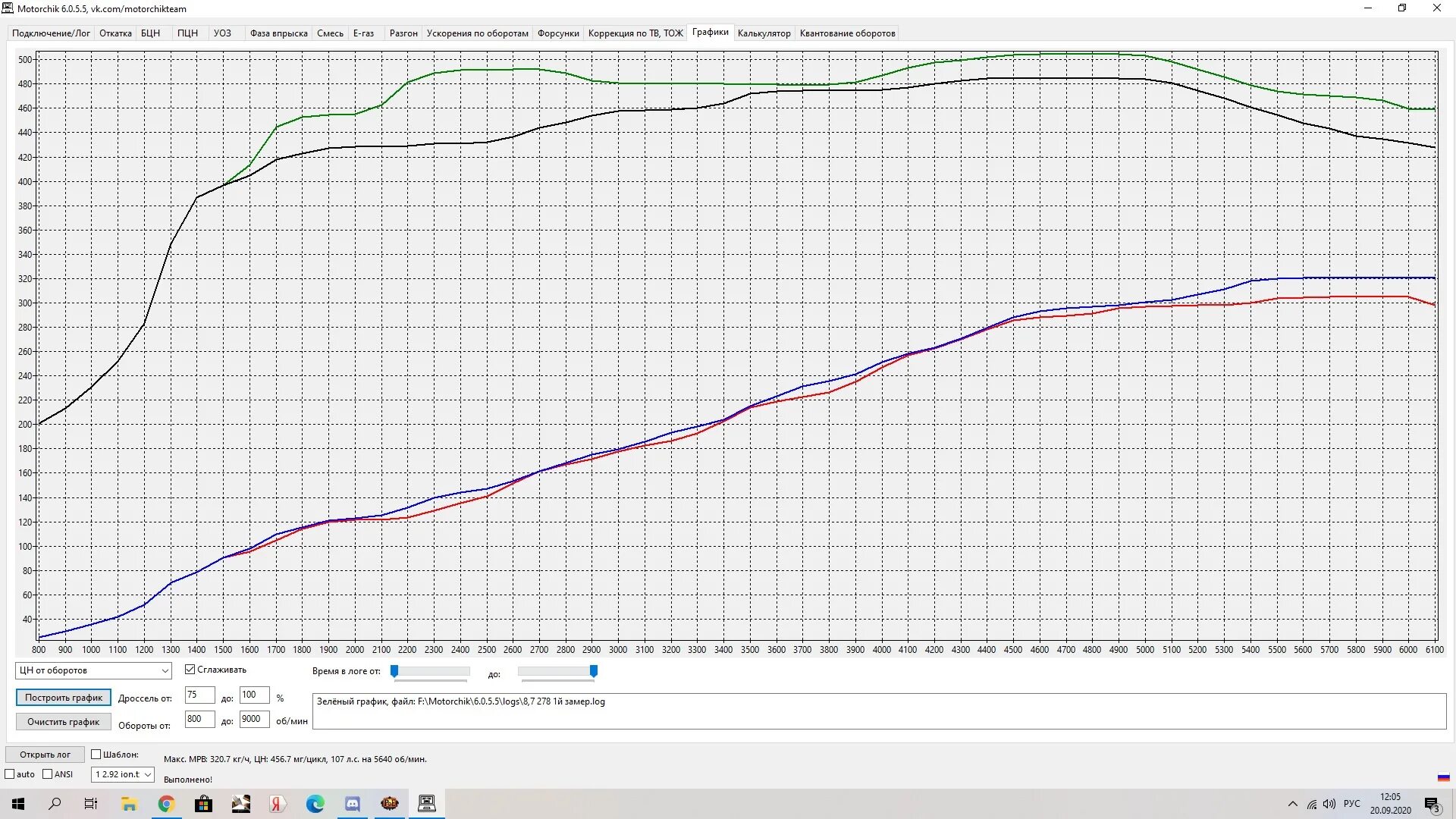This screenshot has width=1456, height=819.
Task: Open Yandex browser from the taskbar
Action: click(278, 804)
